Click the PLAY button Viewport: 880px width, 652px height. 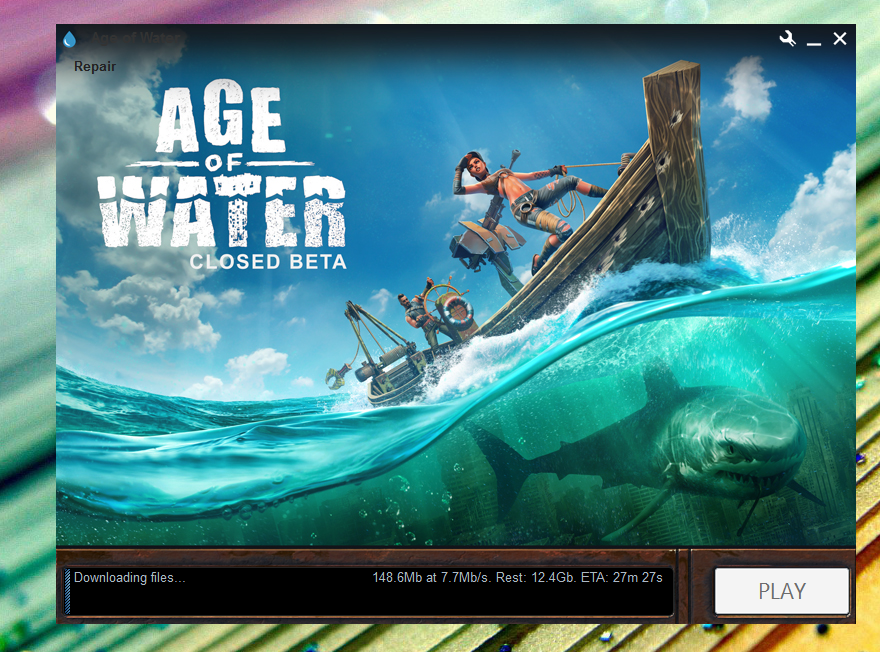[x=782, y=591]
